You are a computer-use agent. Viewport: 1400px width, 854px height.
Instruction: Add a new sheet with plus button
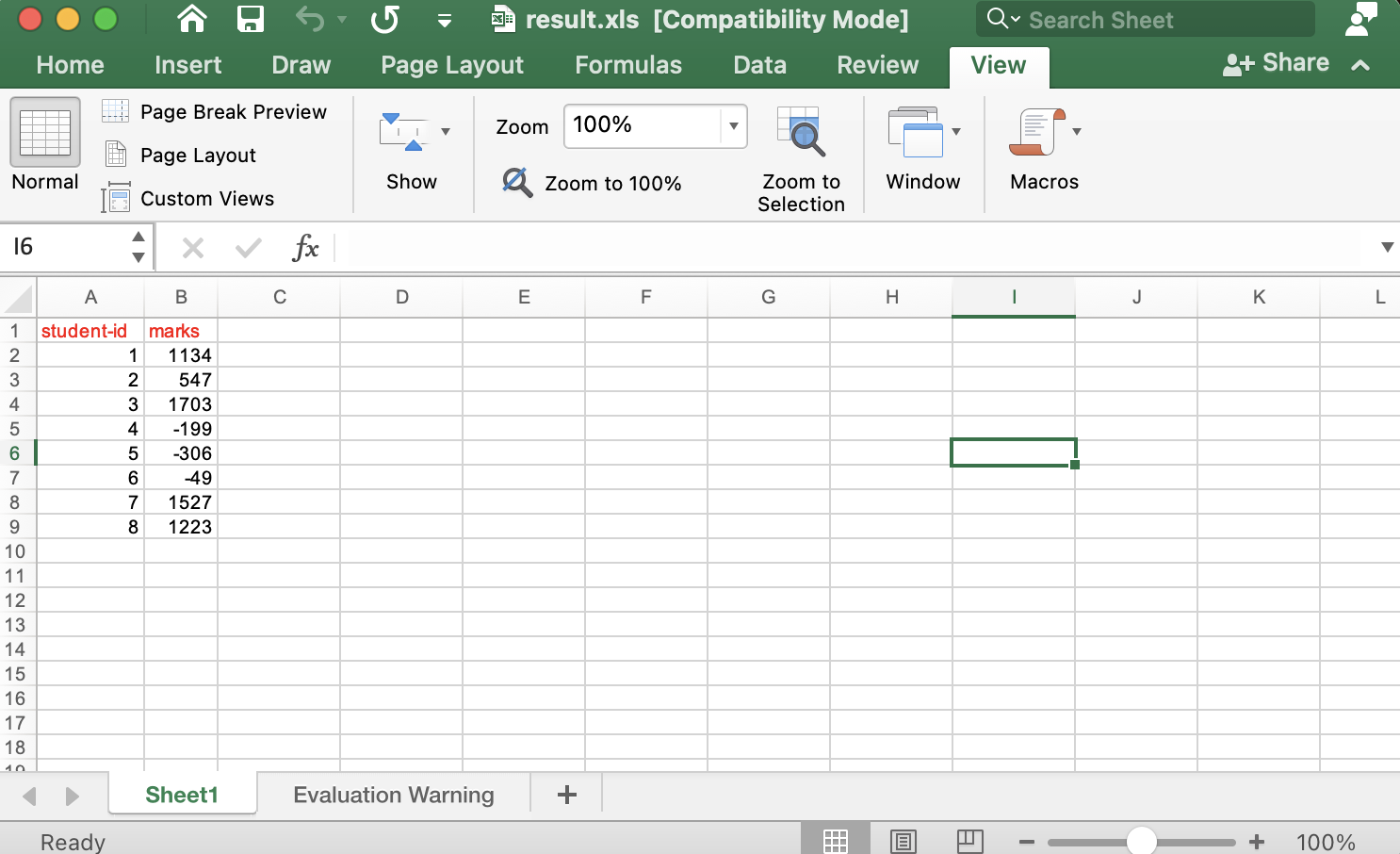(565, 795)
